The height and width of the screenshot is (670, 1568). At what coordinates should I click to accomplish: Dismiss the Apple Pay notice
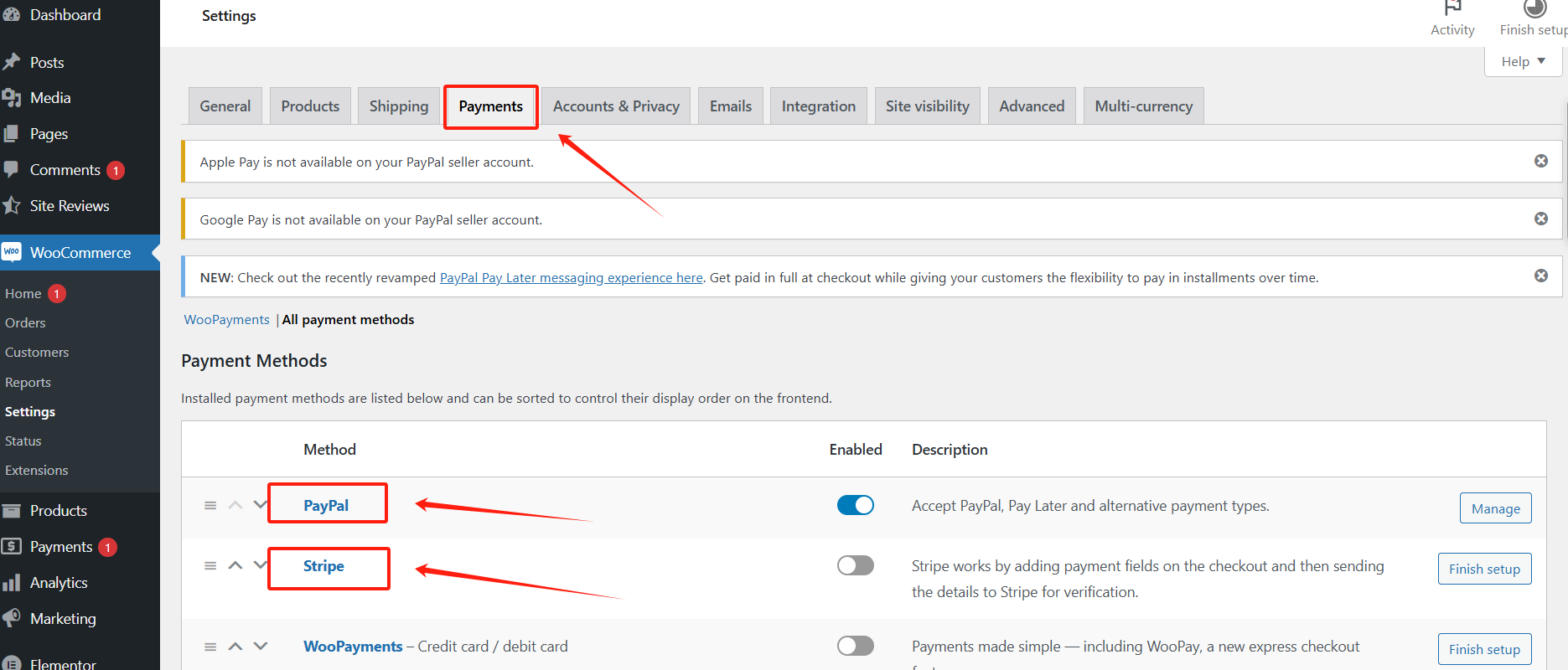[1540, 161]
